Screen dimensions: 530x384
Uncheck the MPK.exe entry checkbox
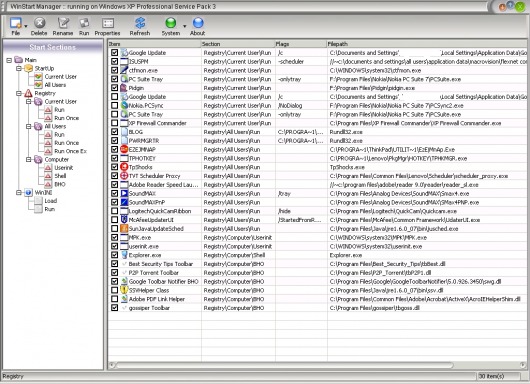[x=115, y=237]
